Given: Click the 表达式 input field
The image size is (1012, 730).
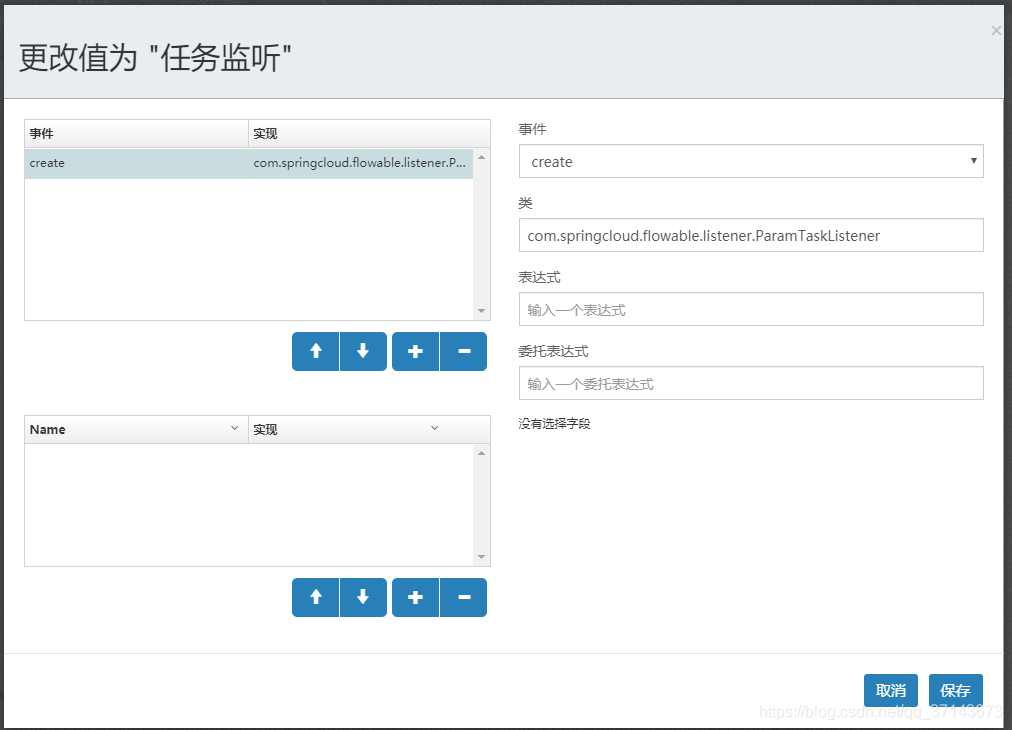Looking at the screenshot, I should coord(751,309).
